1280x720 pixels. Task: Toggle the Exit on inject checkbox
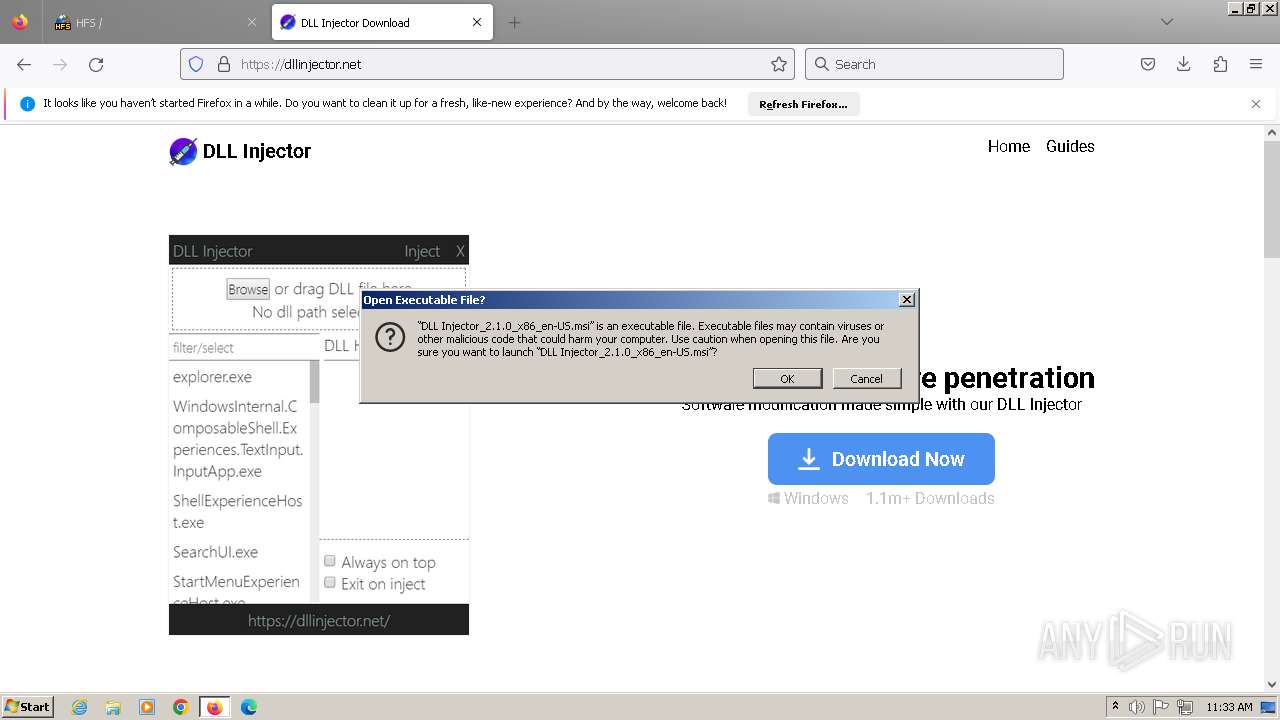click(330, 583)
